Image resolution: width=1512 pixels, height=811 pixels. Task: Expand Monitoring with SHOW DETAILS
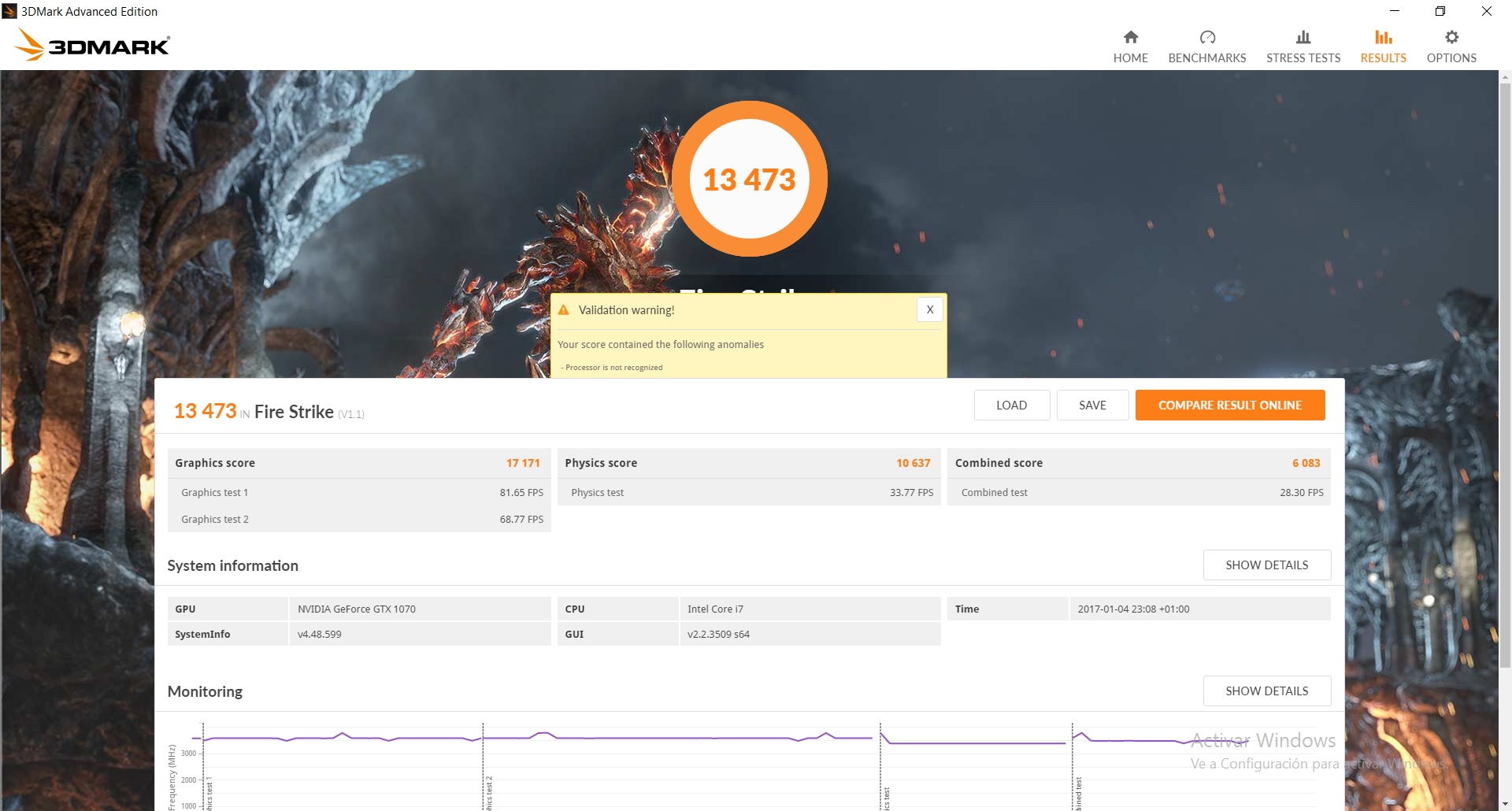1266,691
